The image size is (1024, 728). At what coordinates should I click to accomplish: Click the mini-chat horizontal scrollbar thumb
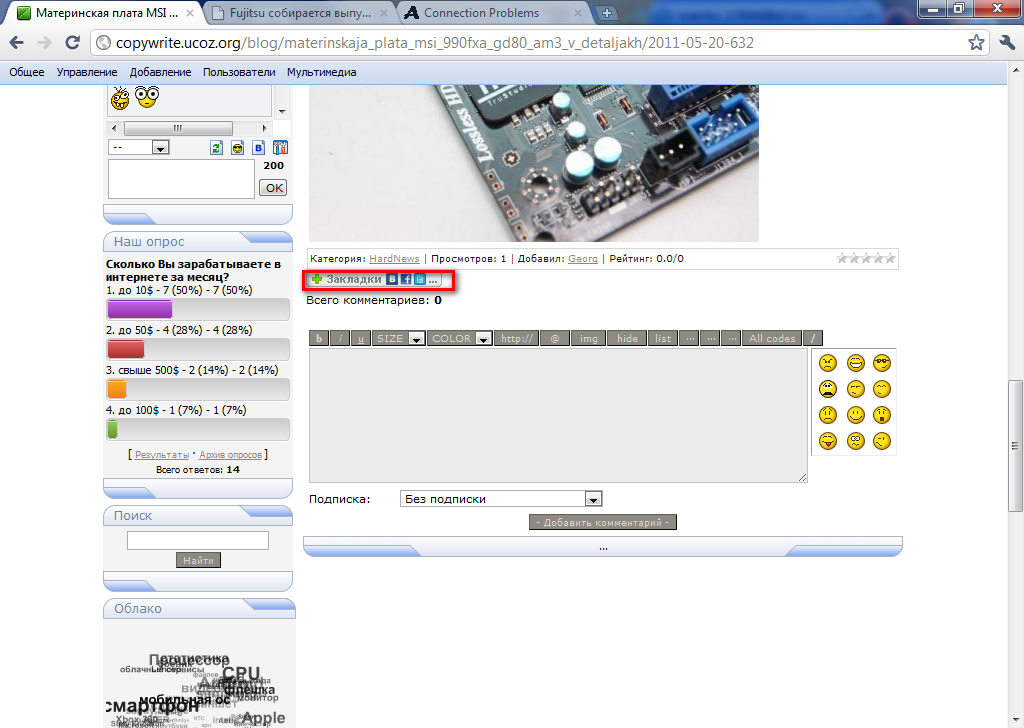pyautogui.click(x=178, y=128)
